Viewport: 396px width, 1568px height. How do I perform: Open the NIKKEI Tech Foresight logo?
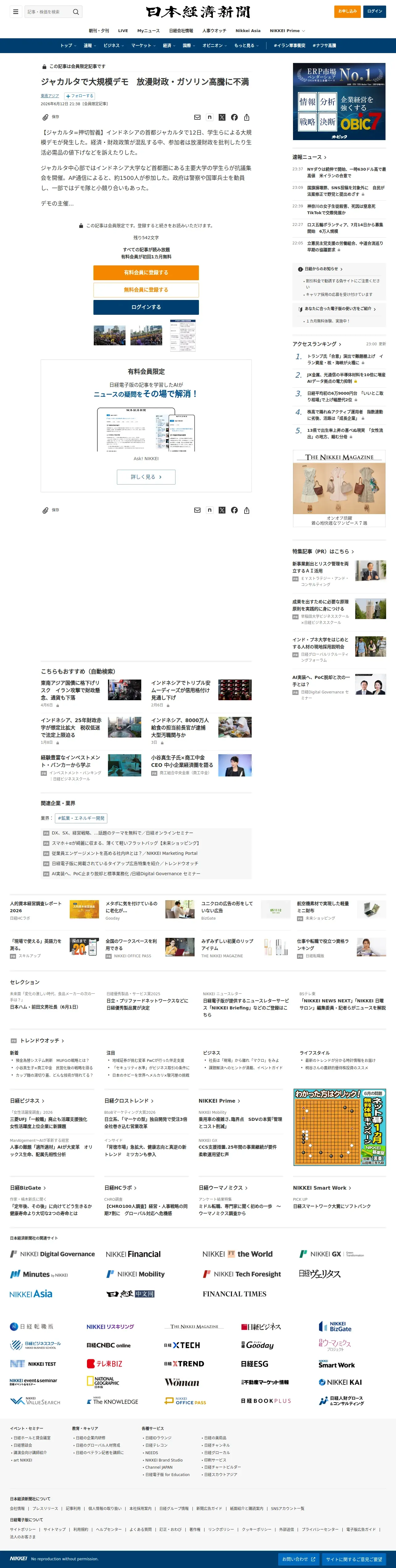[x=242, y=1274]
